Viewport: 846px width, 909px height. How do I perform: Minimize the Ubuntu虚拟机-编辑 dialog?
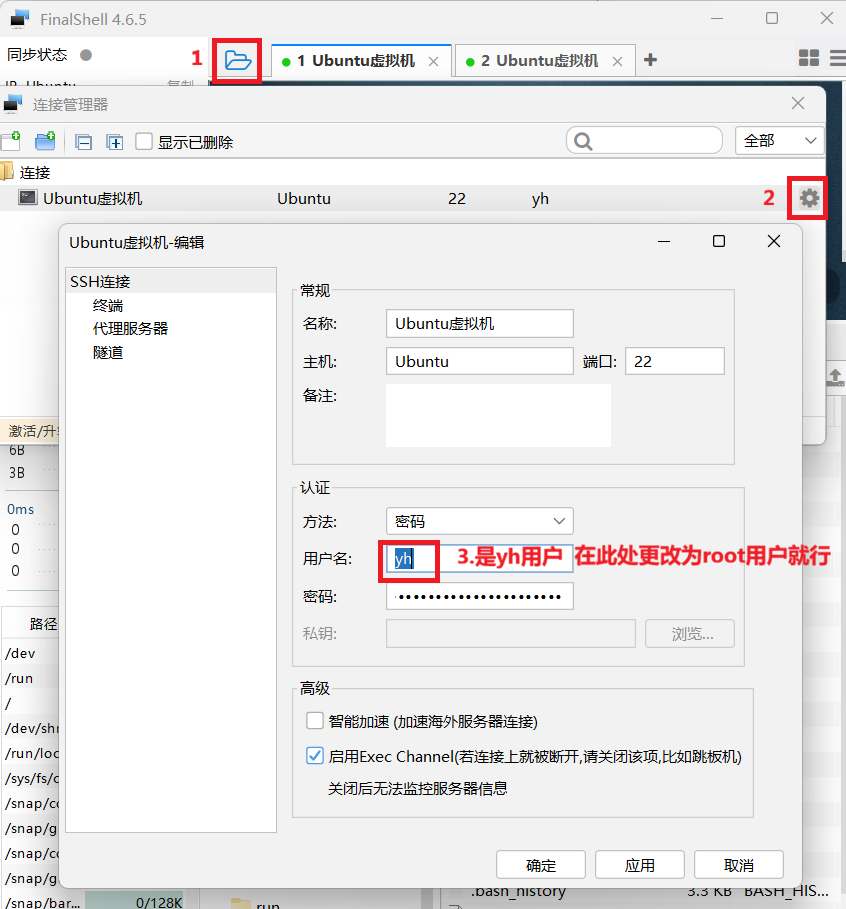click(664, 241)
